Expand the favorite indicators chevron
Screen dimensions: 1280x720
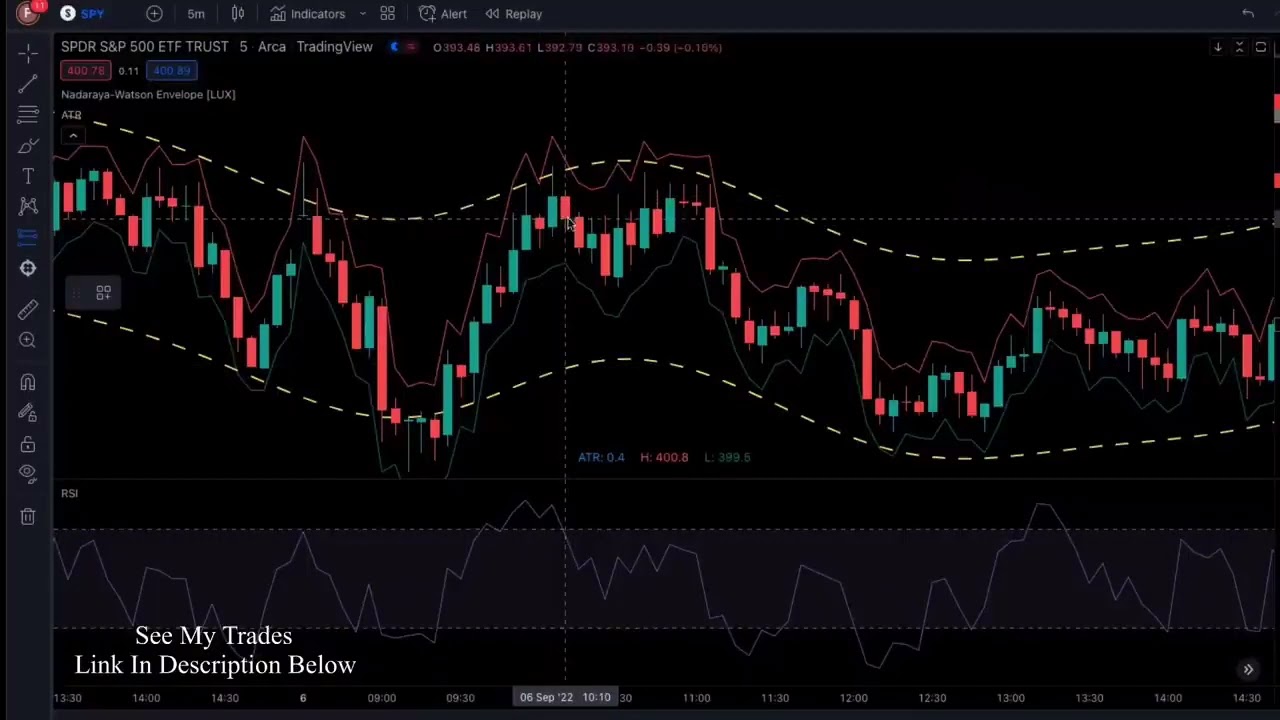[362, 14]
